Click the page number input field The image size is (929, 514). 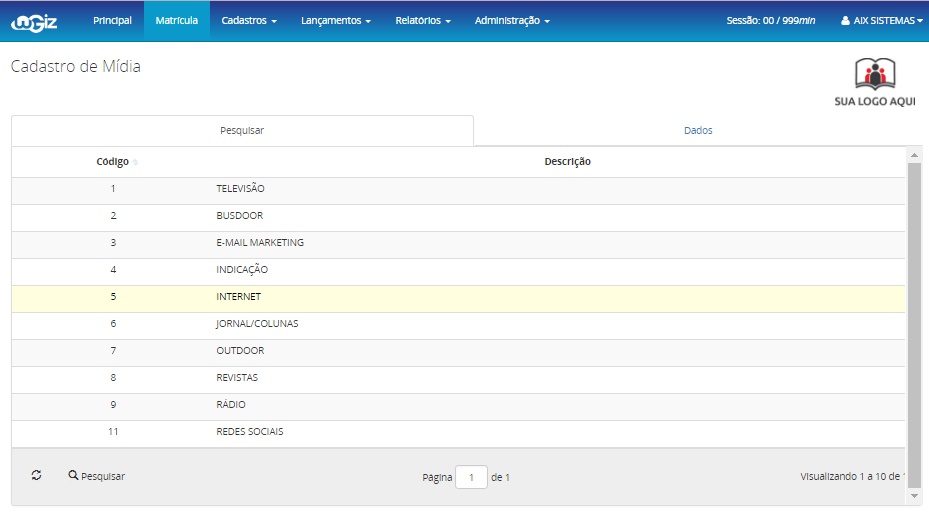tap(471, 477)
